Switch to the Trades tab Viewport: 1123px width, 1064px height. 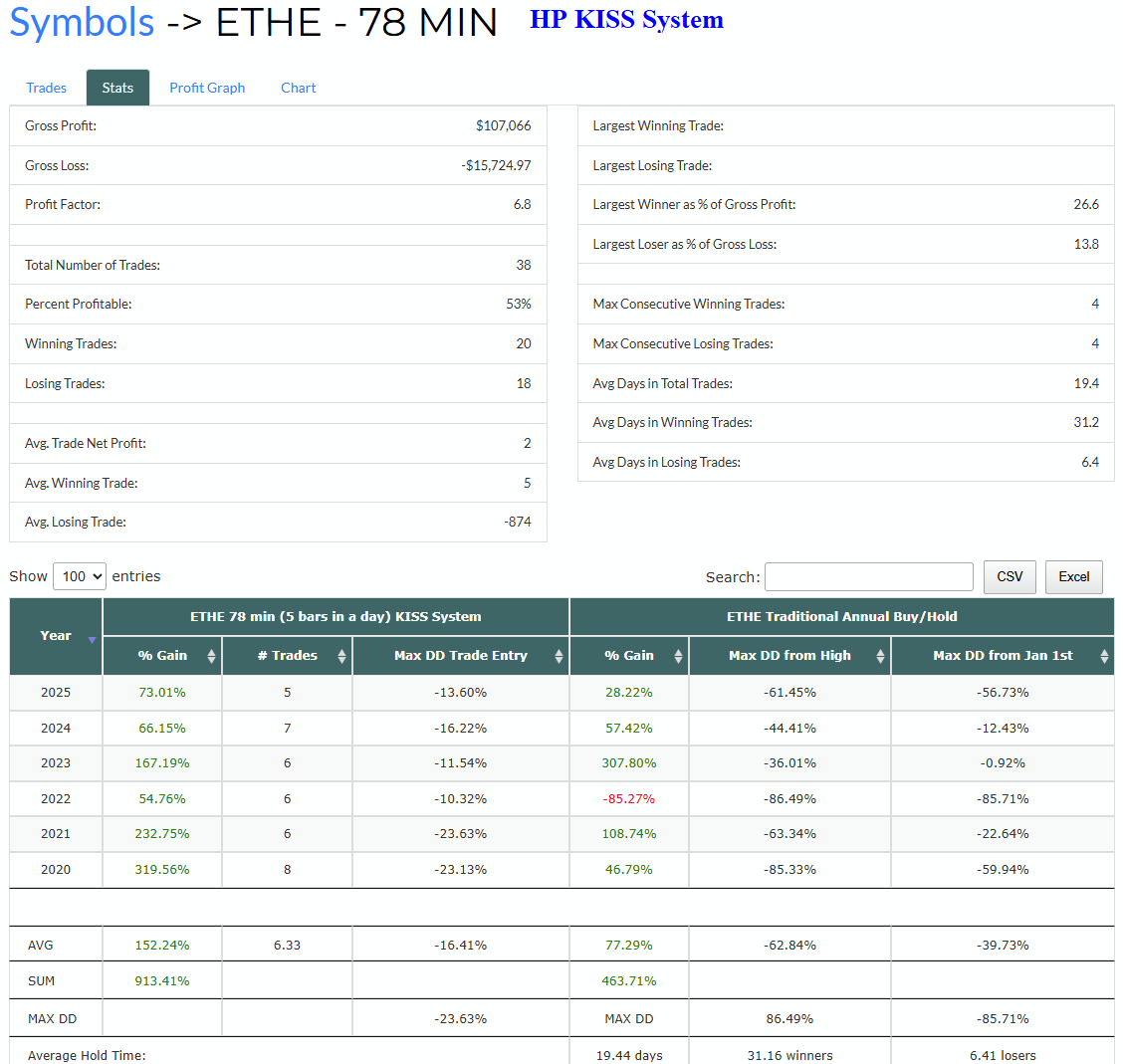(46, 88)
